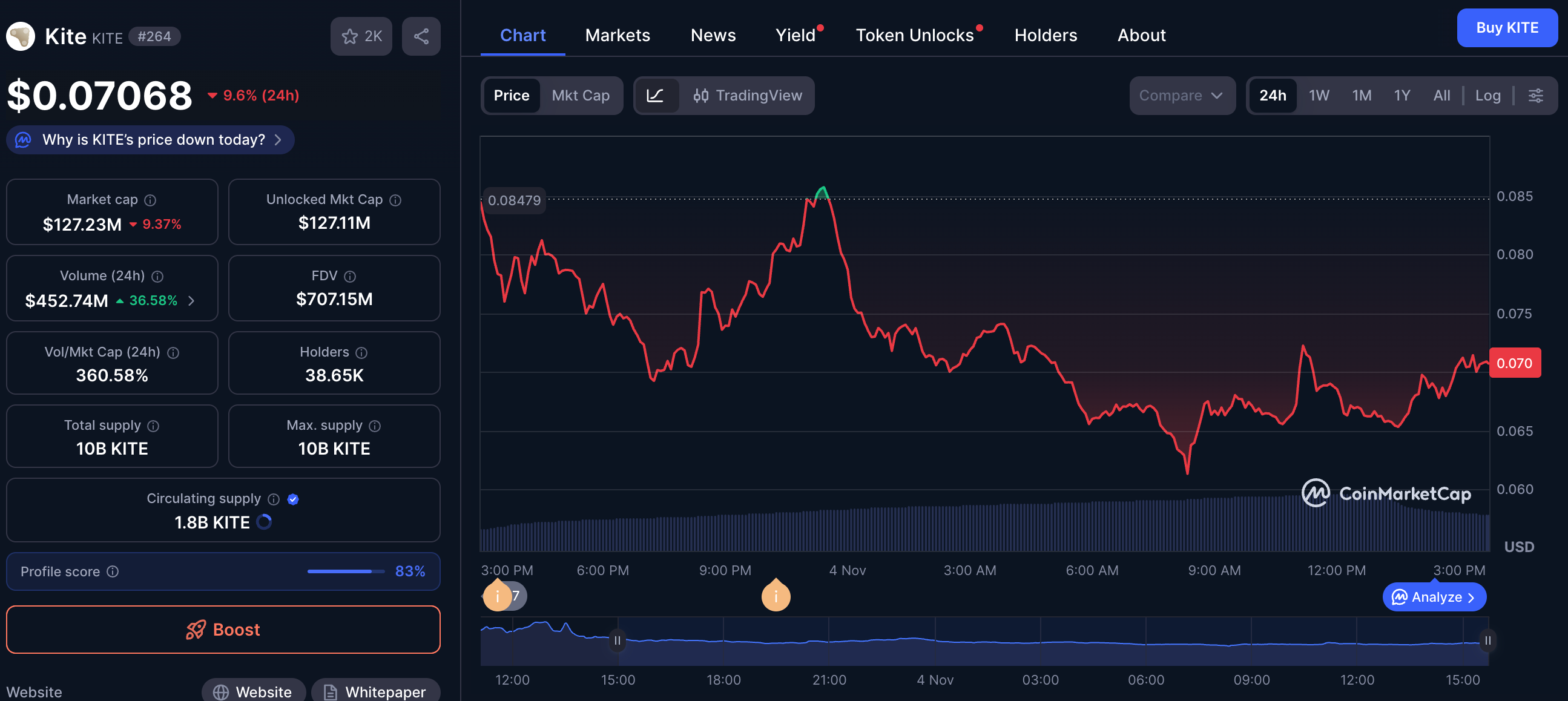Screen dimensions: 1568x701
Task: Click the share icon next to watchlist star
Action: 421,36
